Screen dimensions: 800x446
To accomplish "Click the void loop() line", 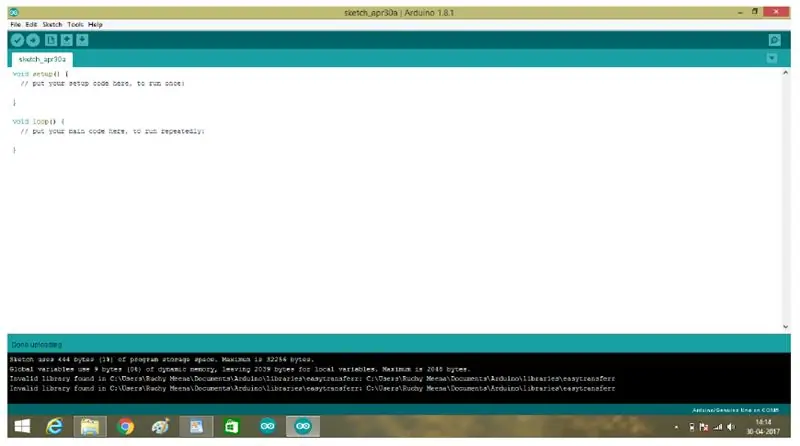I will point(39,121).
